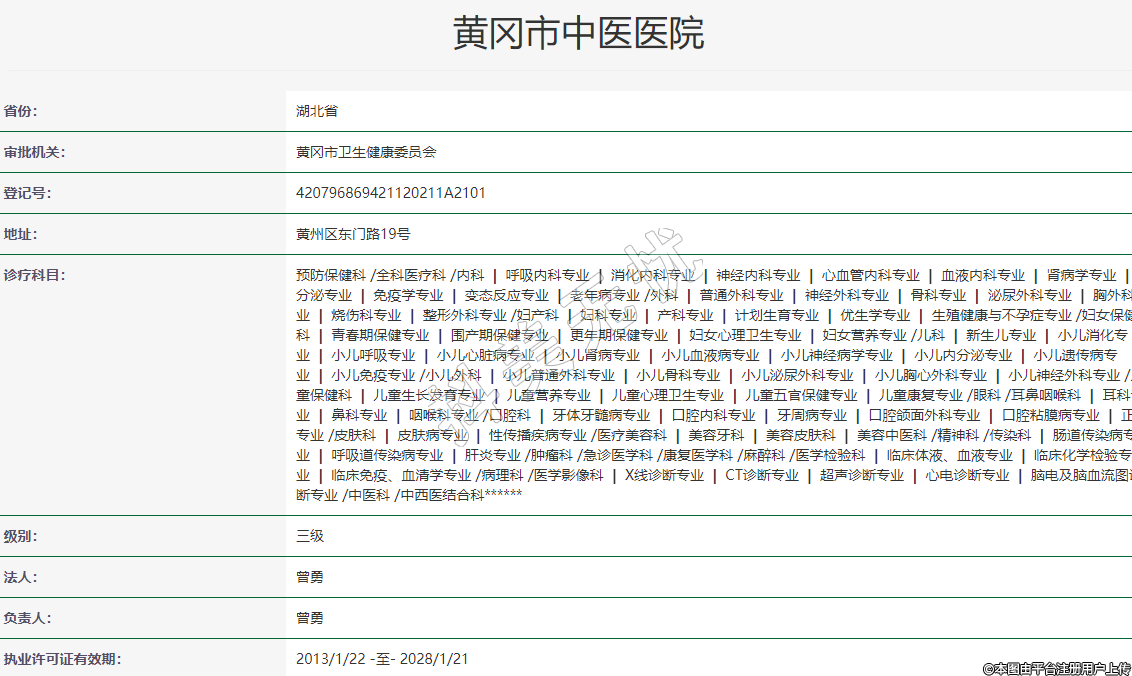Select the 级别 field label
The height and width of the screenshot is (676, 1132).
[x=20, y=536]
